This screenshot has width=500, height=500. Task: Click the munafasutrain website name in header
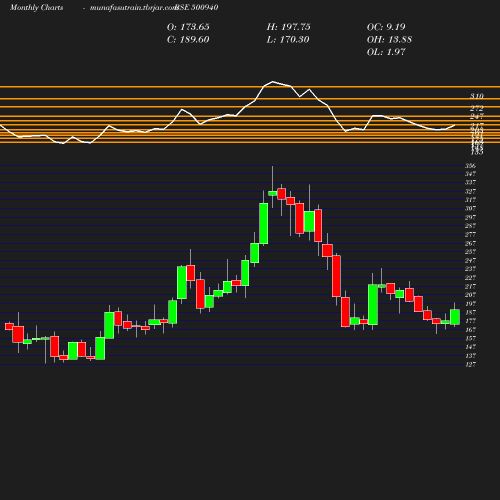(133, 7)
